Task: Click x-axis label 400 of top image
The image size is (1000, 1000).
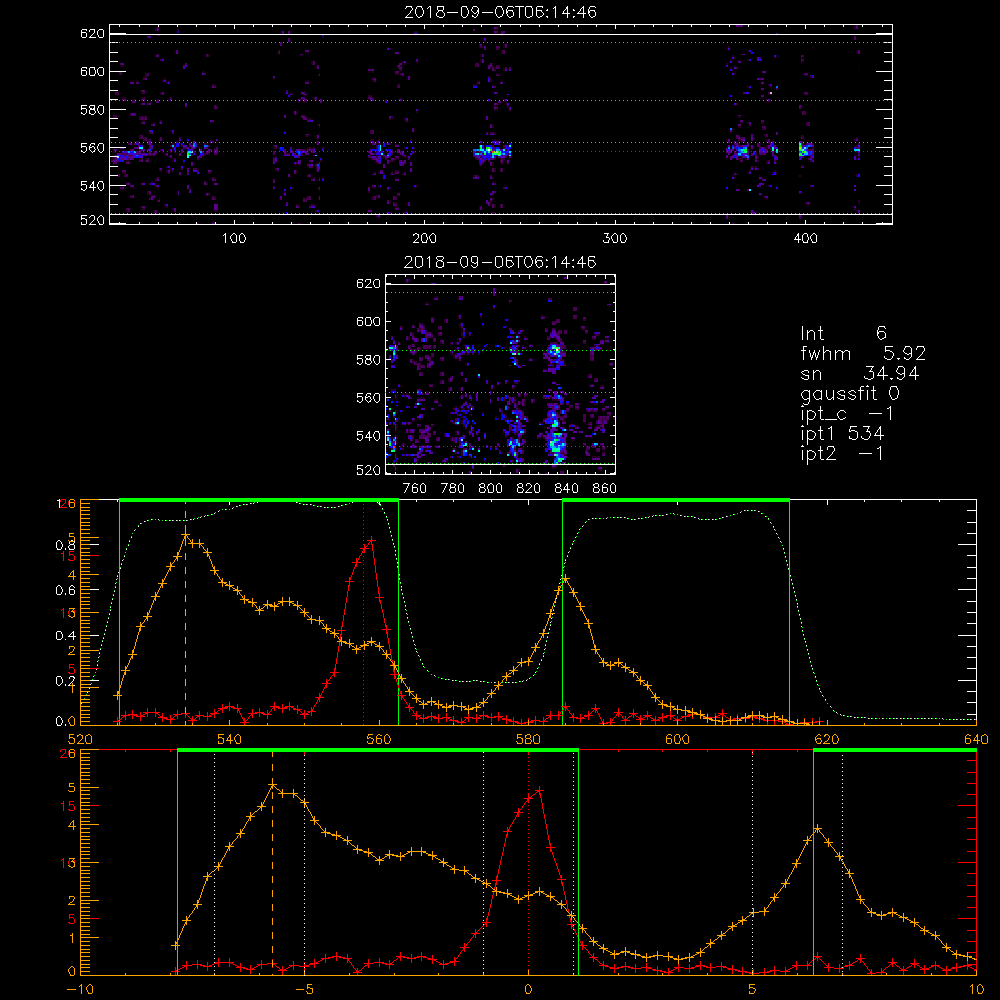Action: pos(805,239)
